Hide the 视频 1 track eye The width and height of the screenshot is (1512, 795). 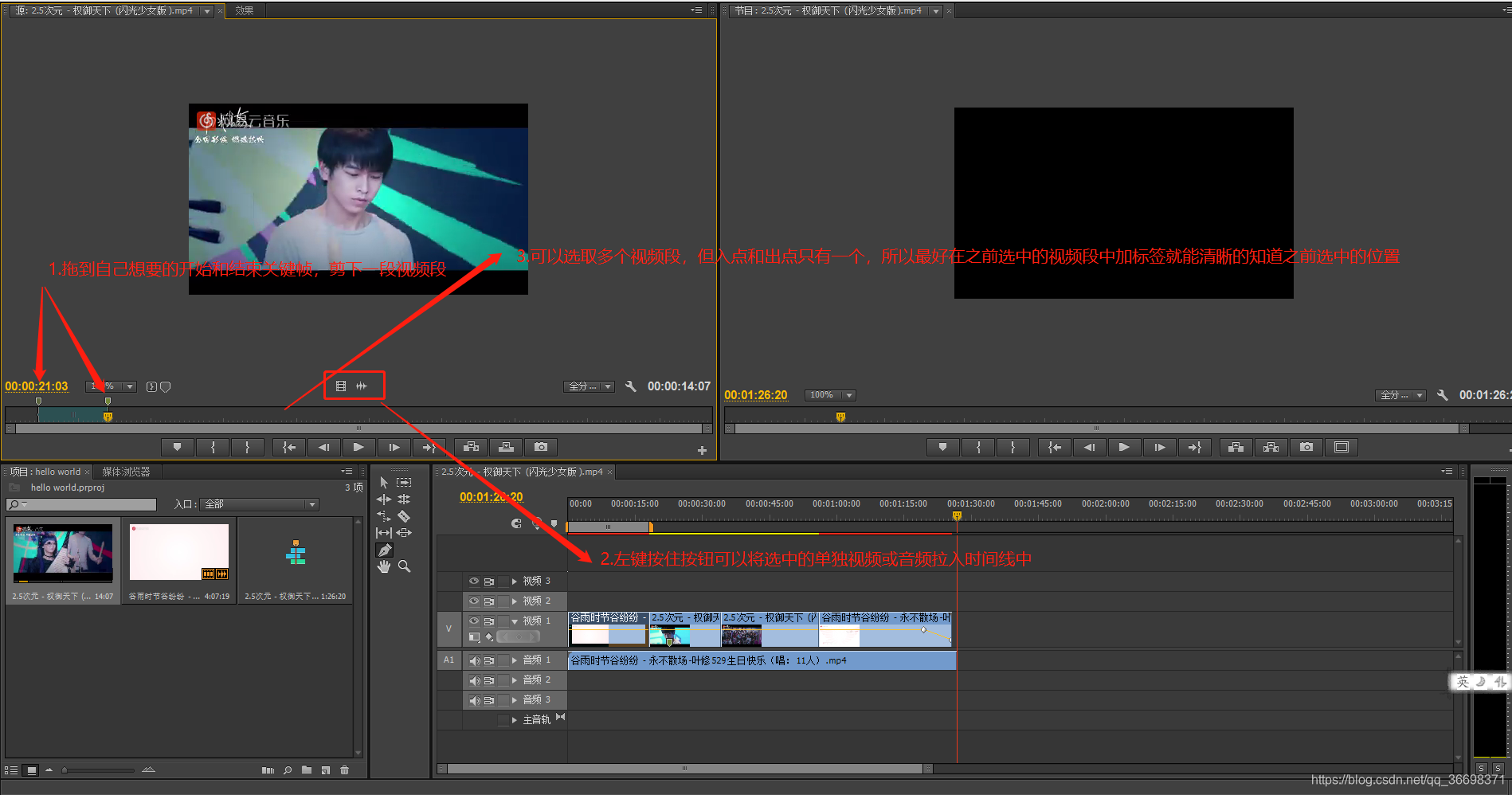(x=474, y=621)
